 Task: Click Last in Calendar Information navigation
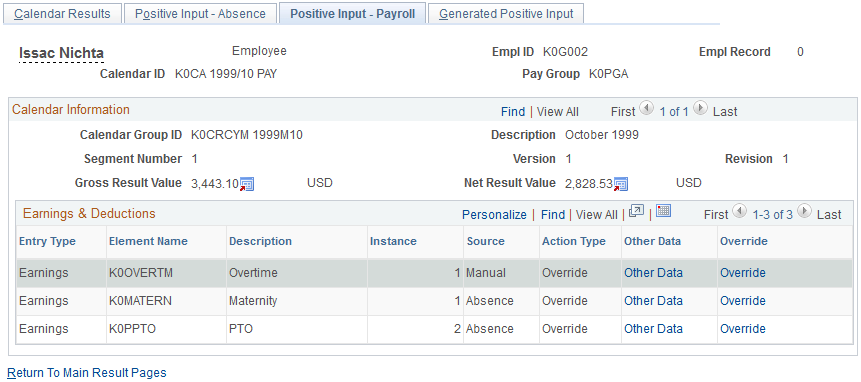pyautogui.click(x=725, y=112)
